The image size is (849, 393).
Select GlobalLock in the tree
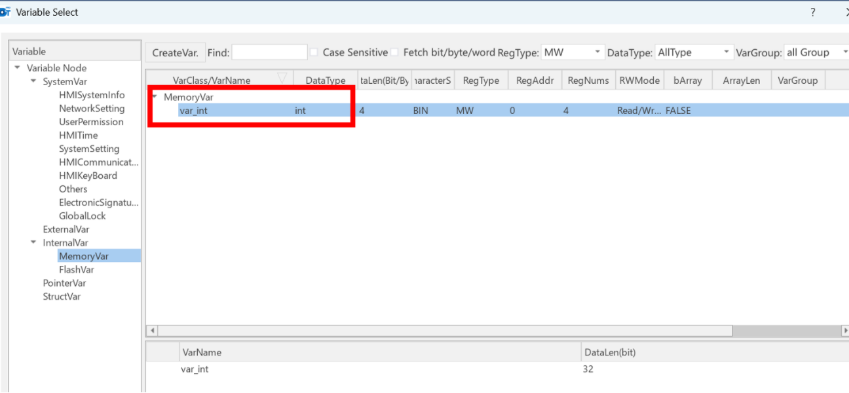coord(82,215)
